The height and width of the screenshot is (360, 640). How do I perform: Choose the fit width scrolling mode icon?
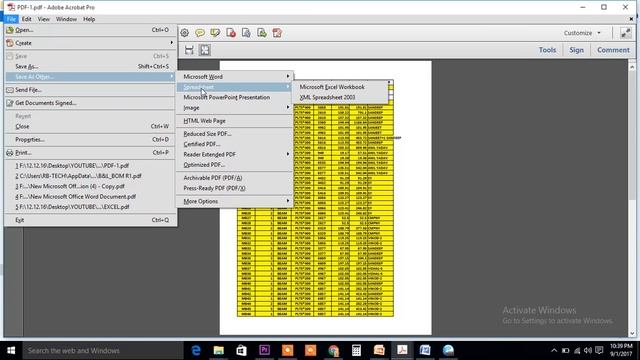(x=189, y=50)
